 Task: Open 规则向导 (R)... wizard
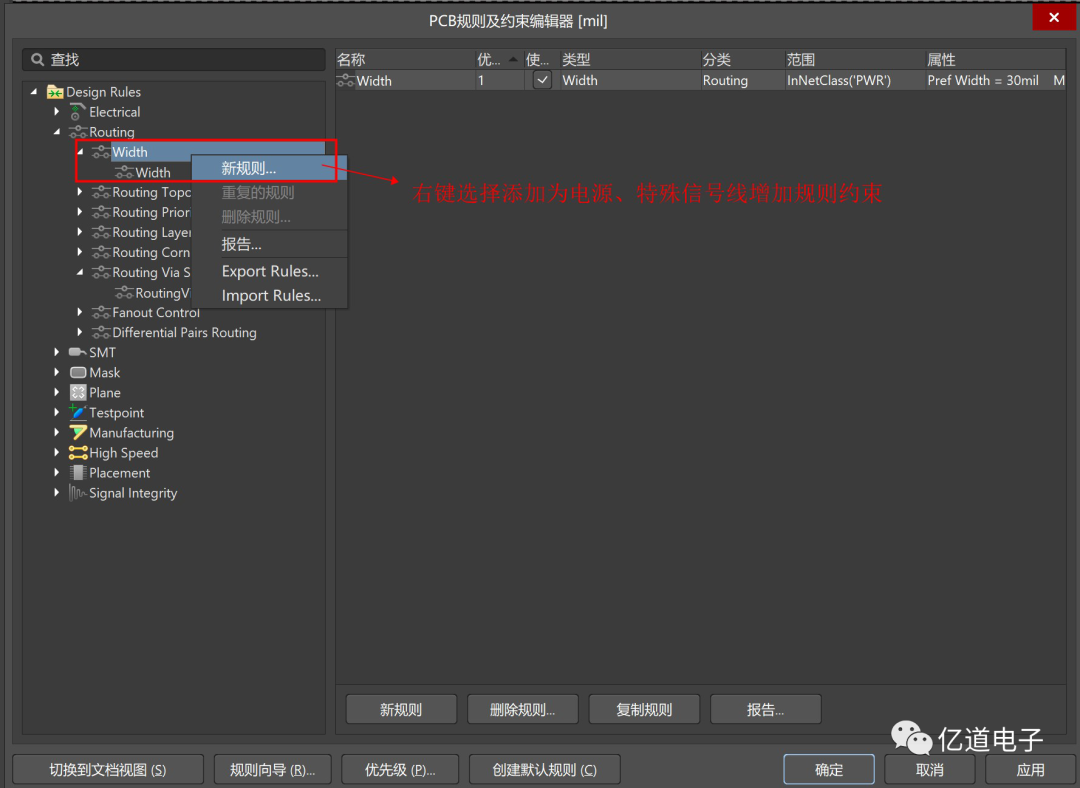click(x=272, y=769)
